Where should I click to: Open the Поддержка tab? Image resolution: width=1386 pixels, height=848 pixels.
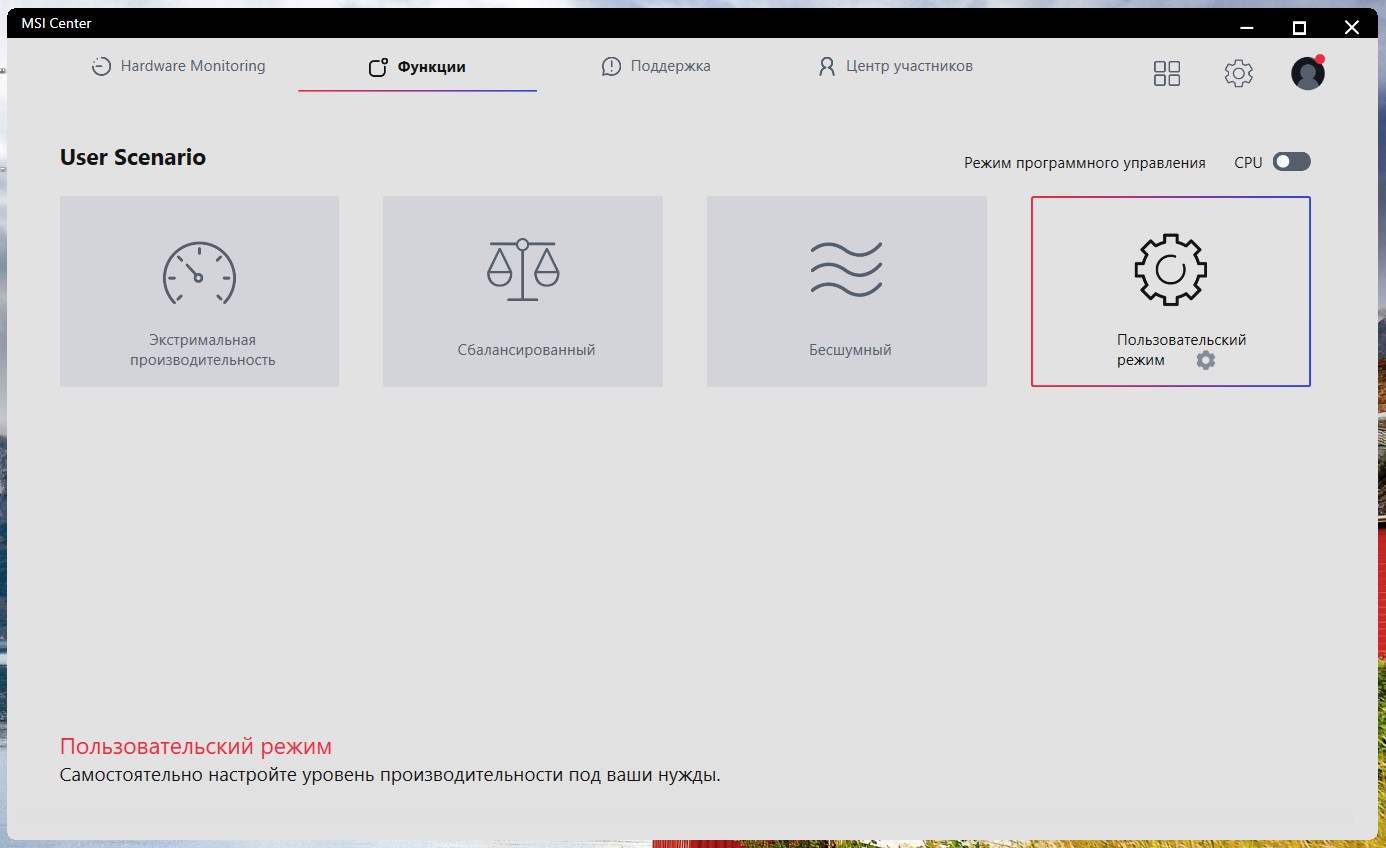[x=656, y=67]
